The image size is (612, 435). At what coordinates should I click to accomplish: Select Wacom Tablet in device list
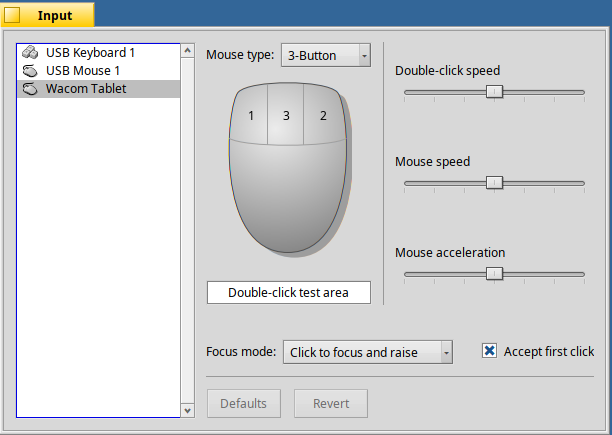point(98,89)
